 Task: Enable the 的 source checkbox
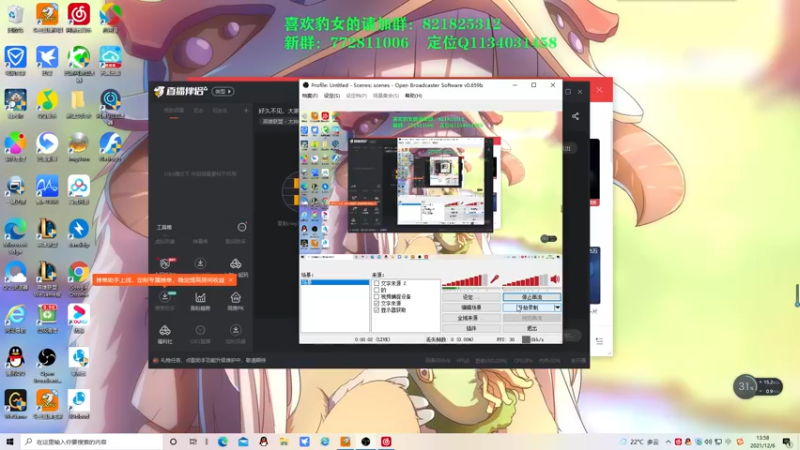tap(377, 290)
